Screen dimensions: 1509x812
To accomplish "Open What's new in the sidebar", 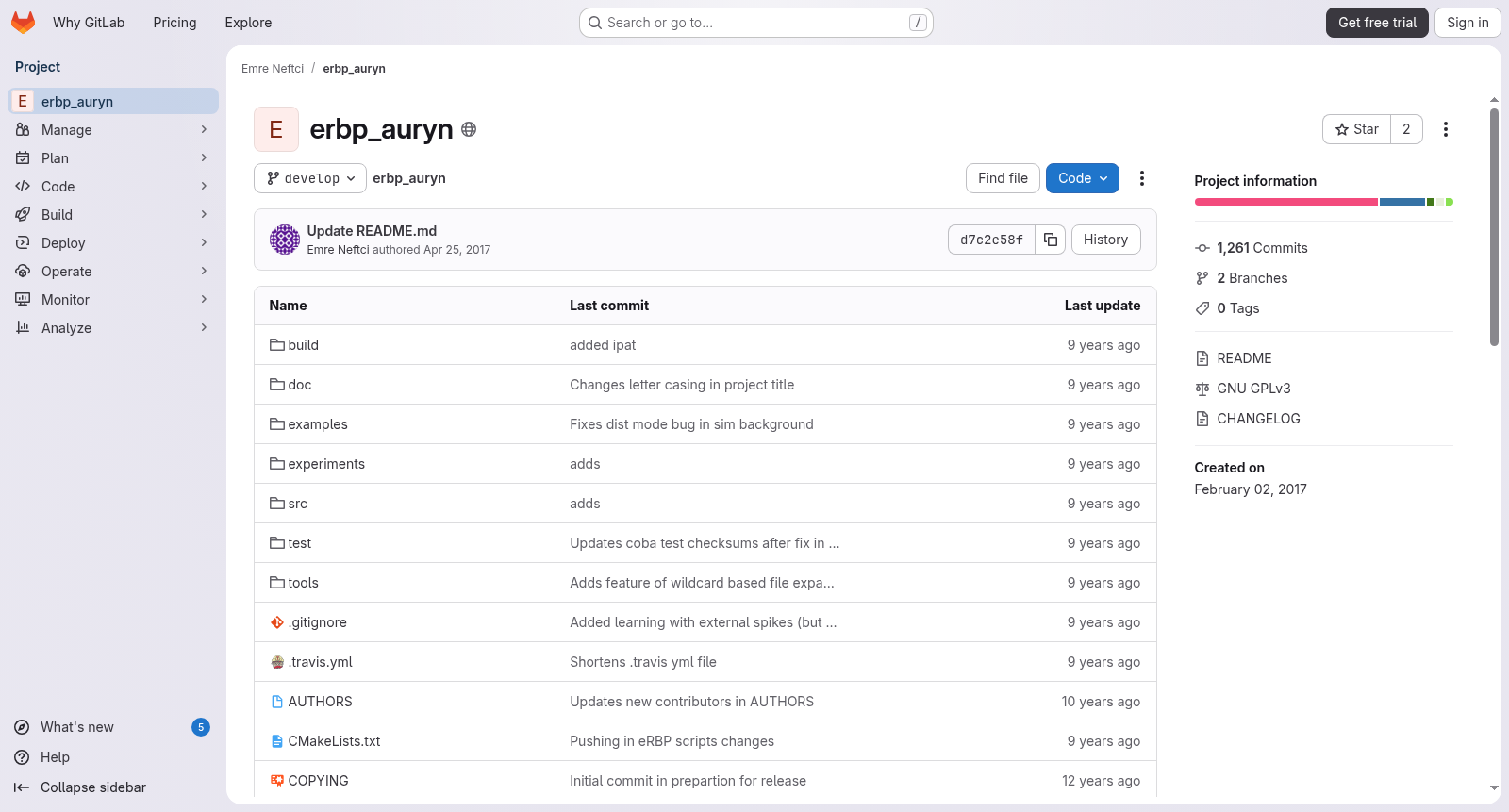I will 113,727.
